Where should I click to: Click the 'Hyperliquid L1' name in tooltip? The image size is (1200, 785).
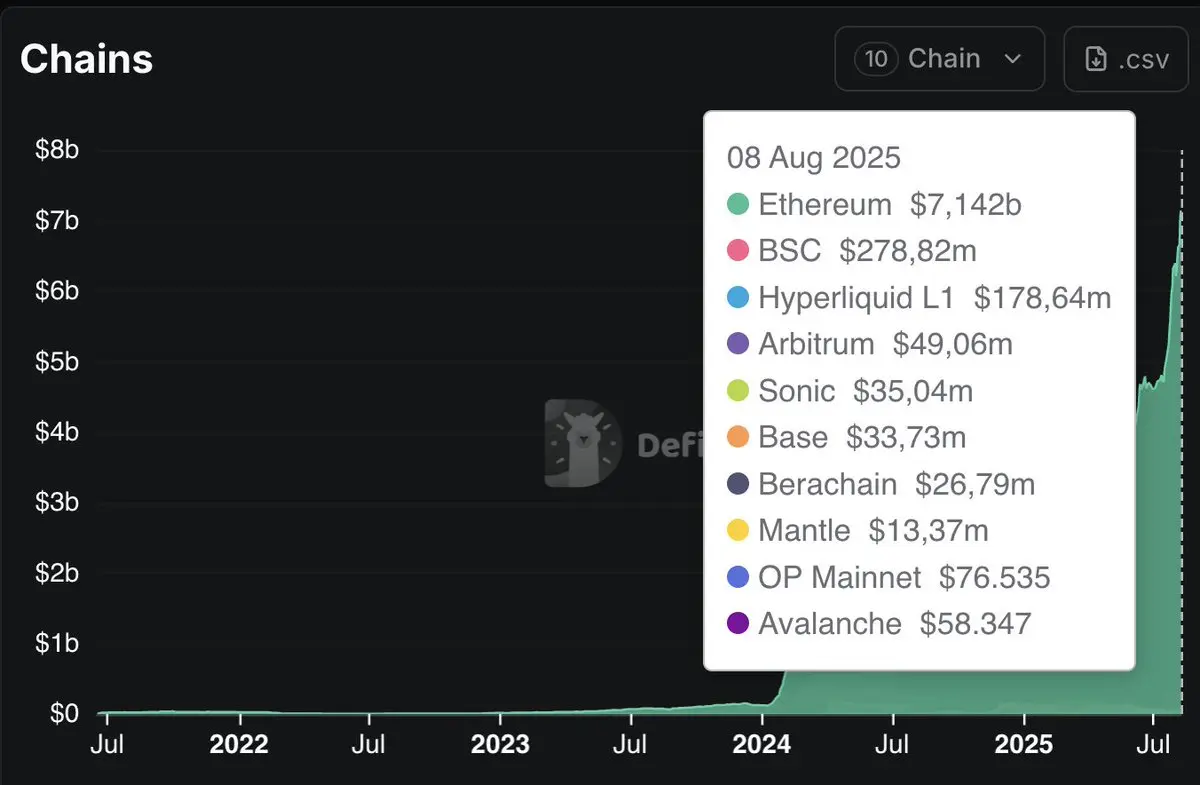tap(857, 298)
